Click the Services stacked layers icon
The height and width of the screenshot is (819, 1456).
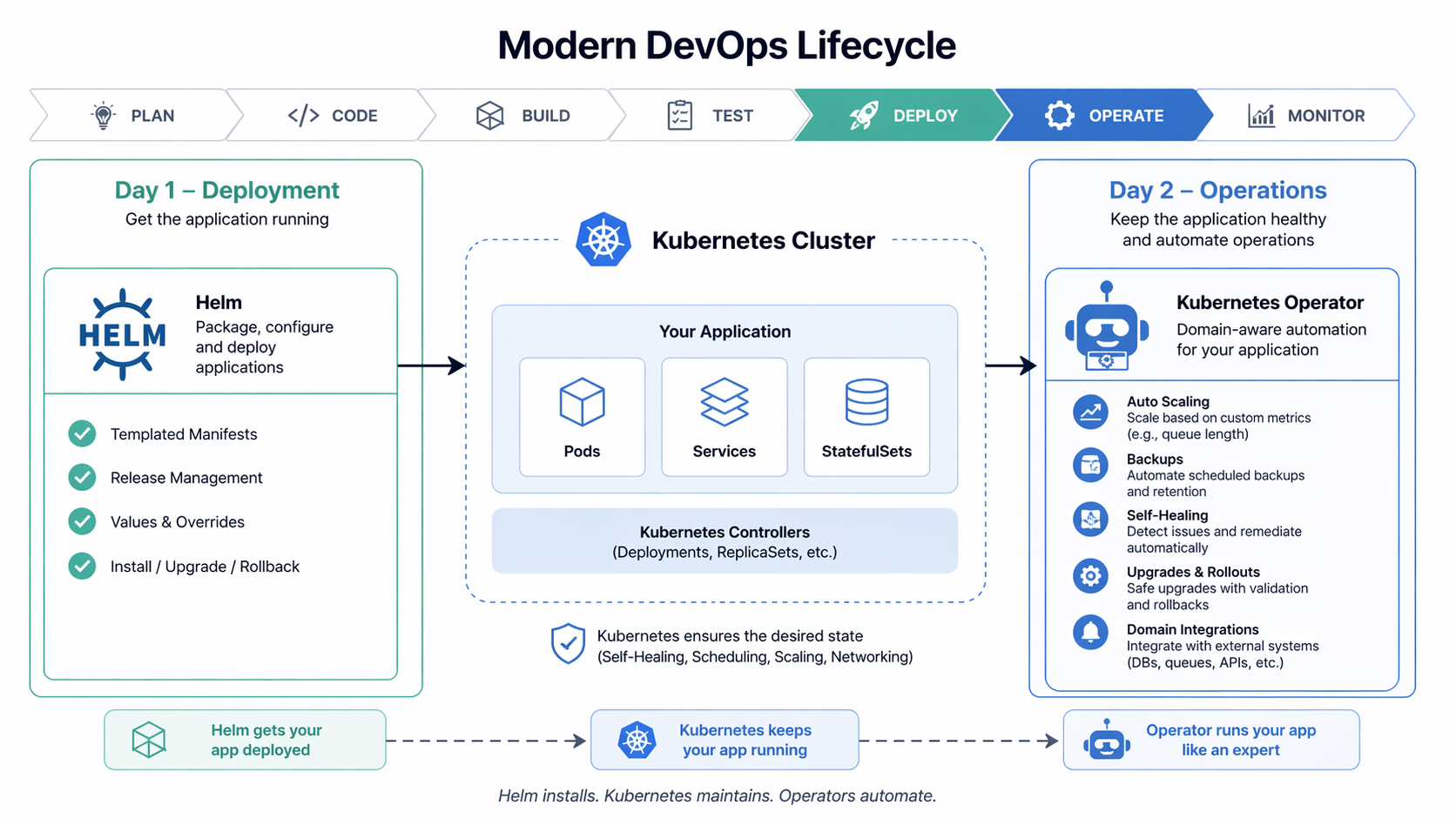(725, 402)
